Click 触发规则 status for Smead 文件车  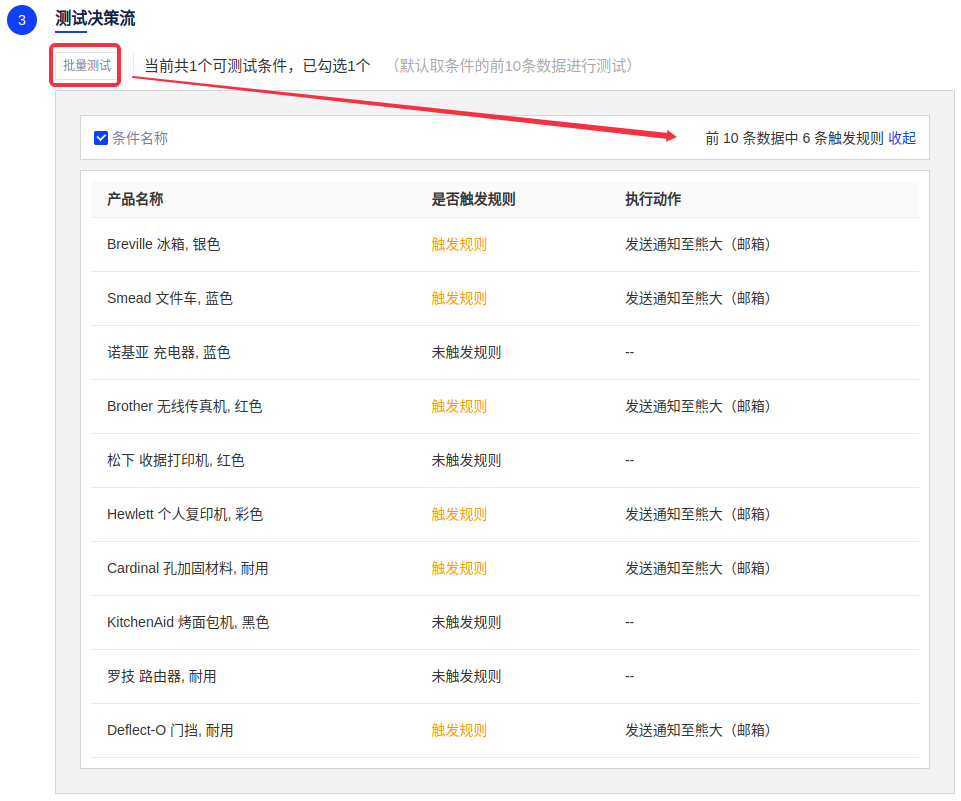click(x=459, y=298)
